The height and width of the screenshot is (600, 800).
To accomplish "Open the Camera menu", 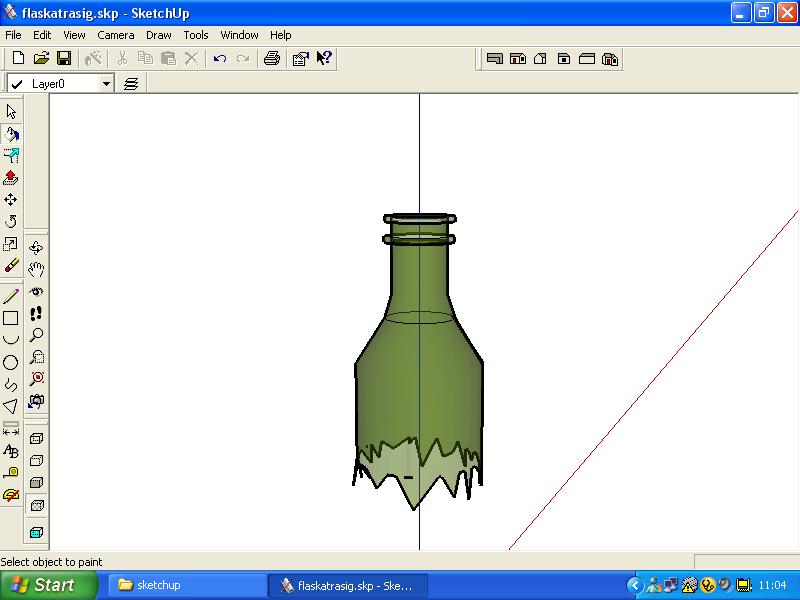I will pos(116,35).
